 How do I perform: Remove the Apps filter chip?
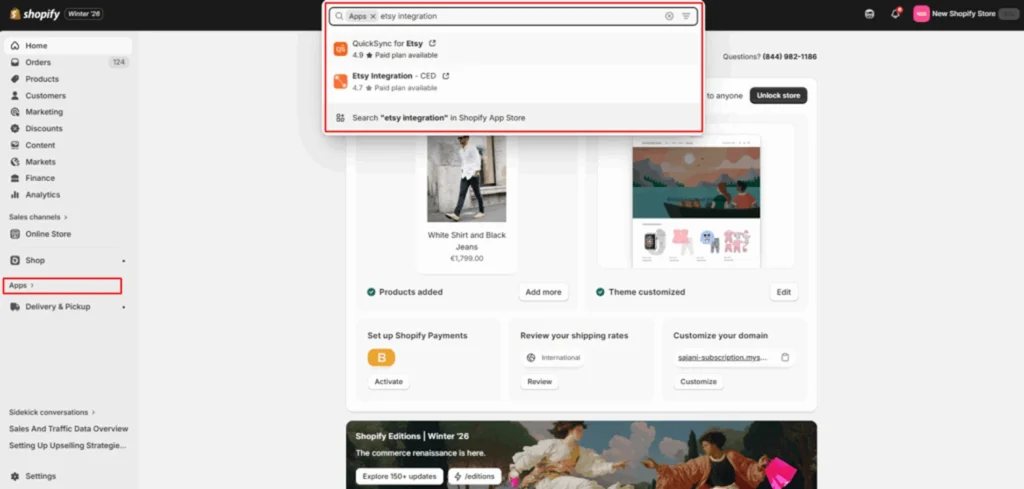(x=373, y=16)
